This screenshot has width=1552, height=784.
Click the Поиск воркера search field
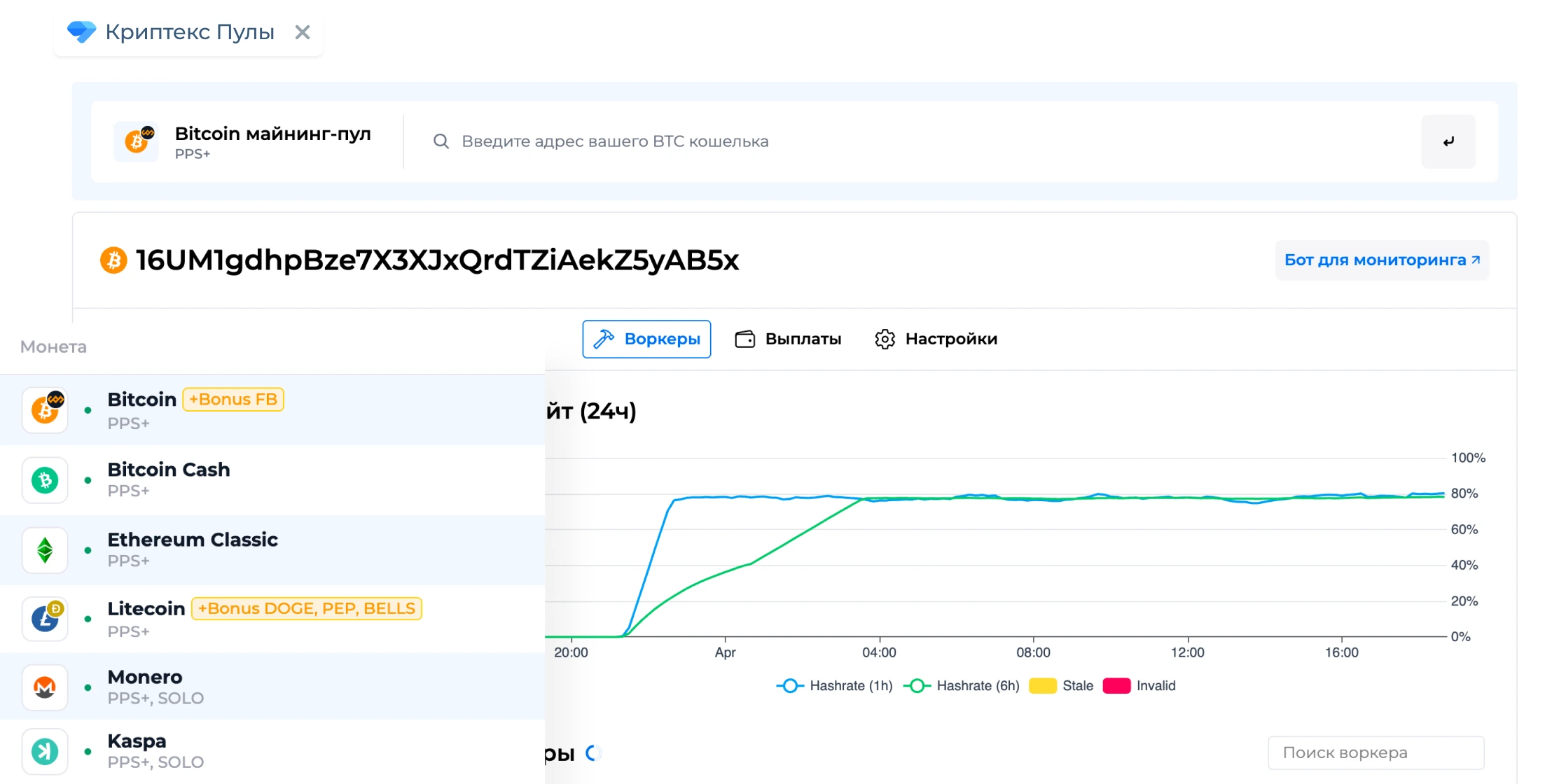click(x=1376, y=752)
